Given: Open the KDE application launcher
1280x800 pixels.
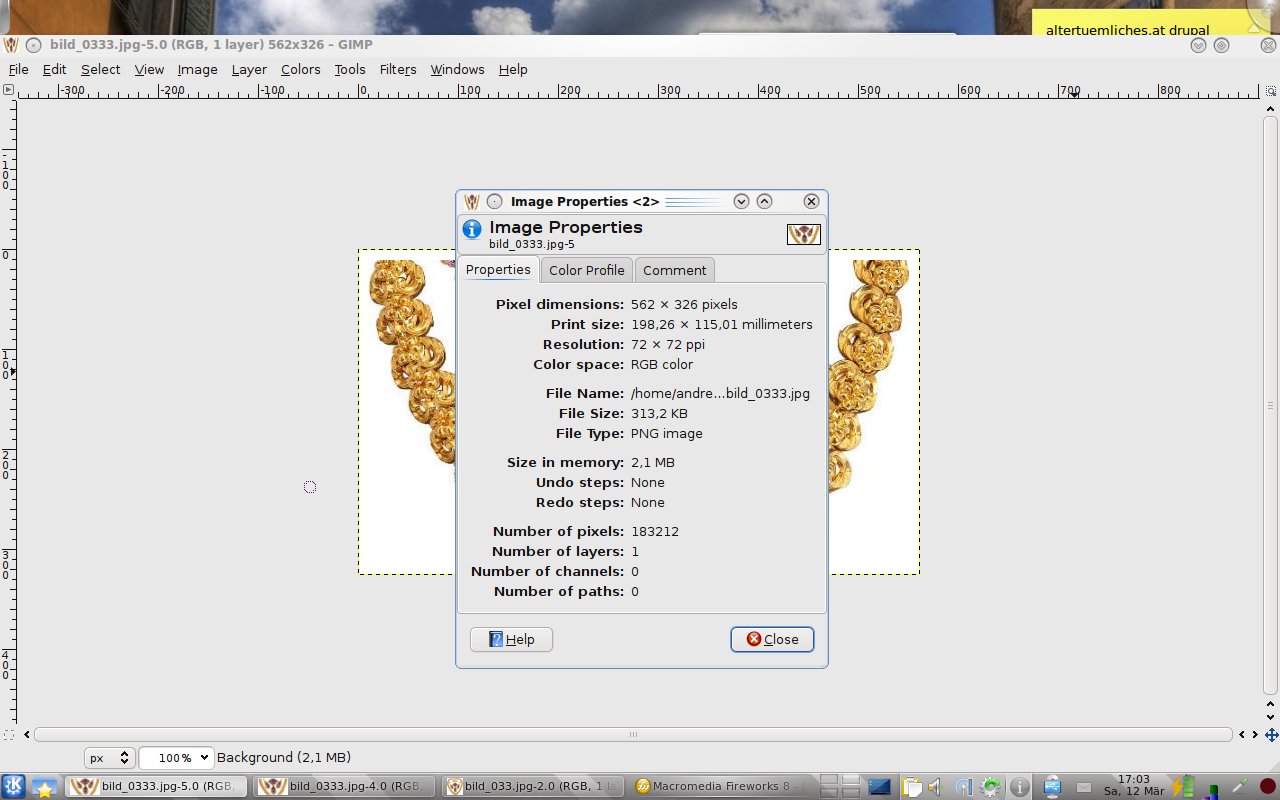Looking at the screenshot, I should 14,786.
